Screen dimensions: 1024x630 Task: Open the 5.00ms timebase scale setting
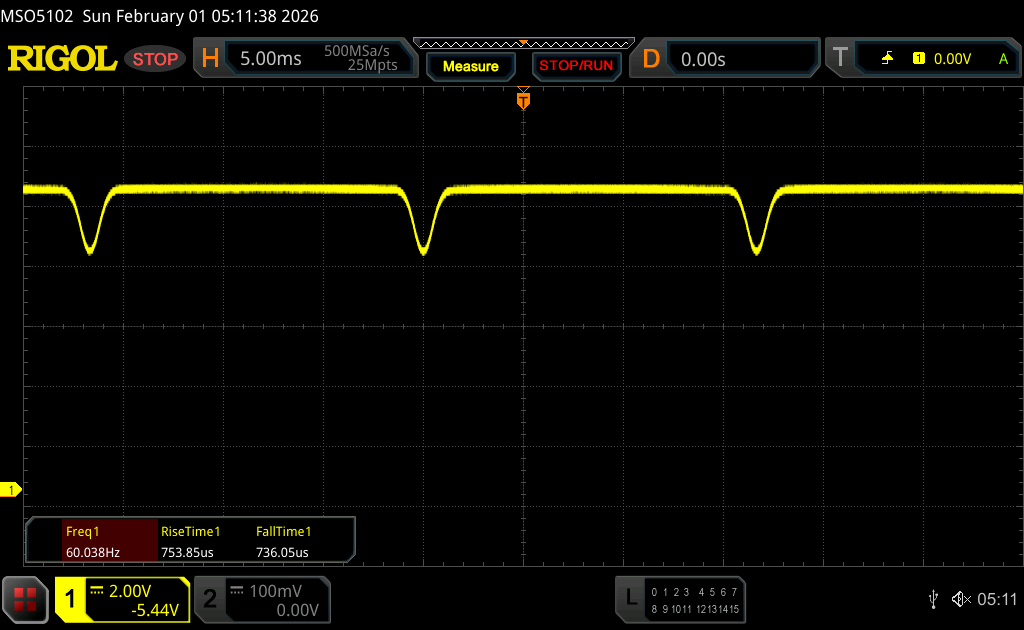coord(271,59)
